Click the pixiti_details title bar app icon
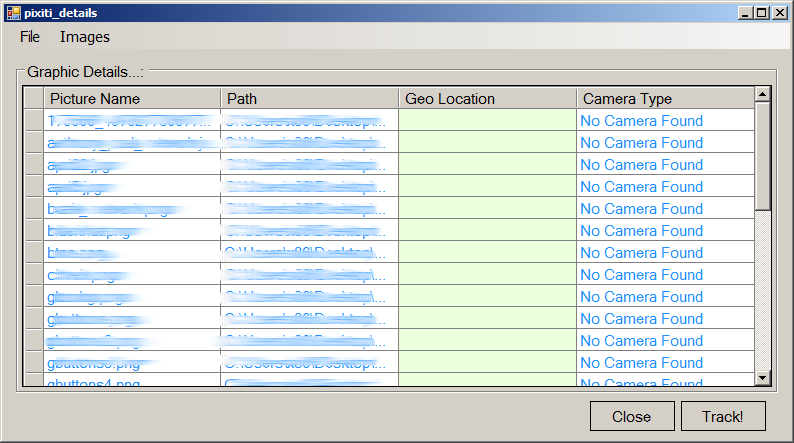Image resolution: width=794 pixels, height=443 pixels. click(x=13, y=12)
